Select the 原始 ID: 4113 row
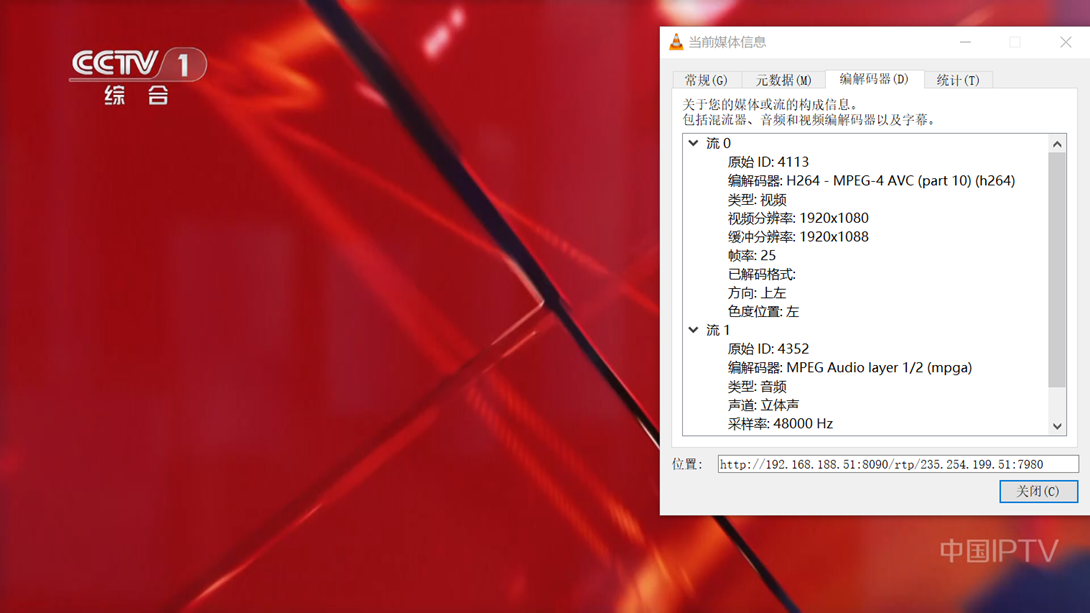The image size is (1090, 613). tap(768, 162)
